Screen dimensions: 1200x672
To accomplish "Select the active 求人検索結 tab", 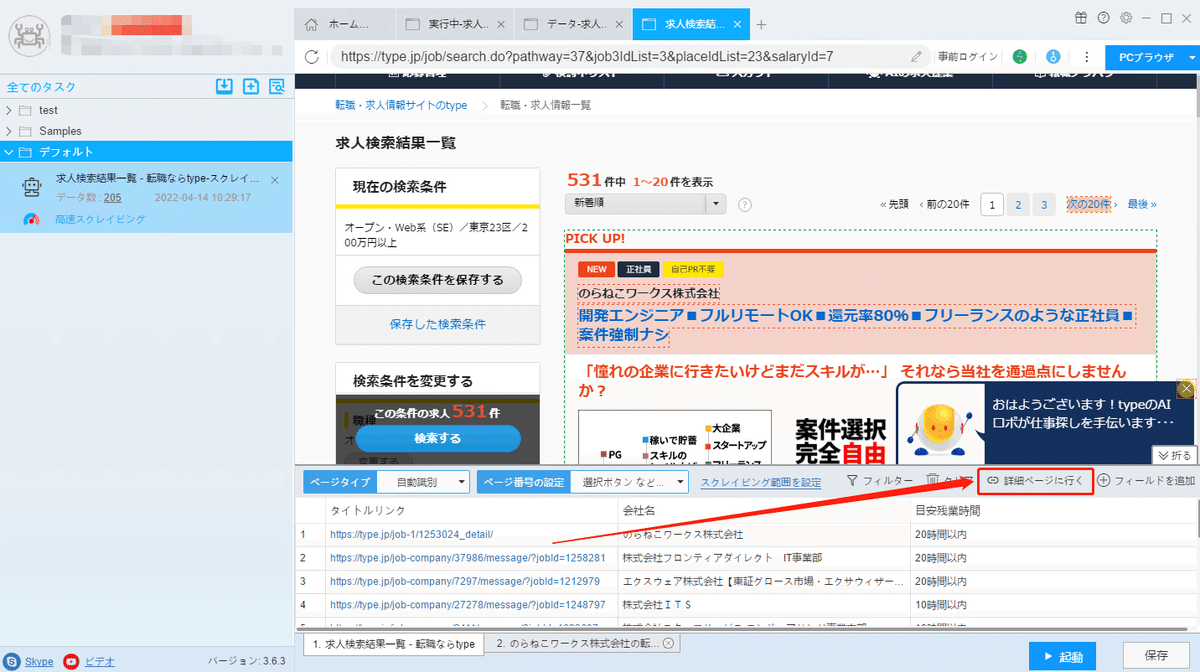I will (x=691, y=24).
